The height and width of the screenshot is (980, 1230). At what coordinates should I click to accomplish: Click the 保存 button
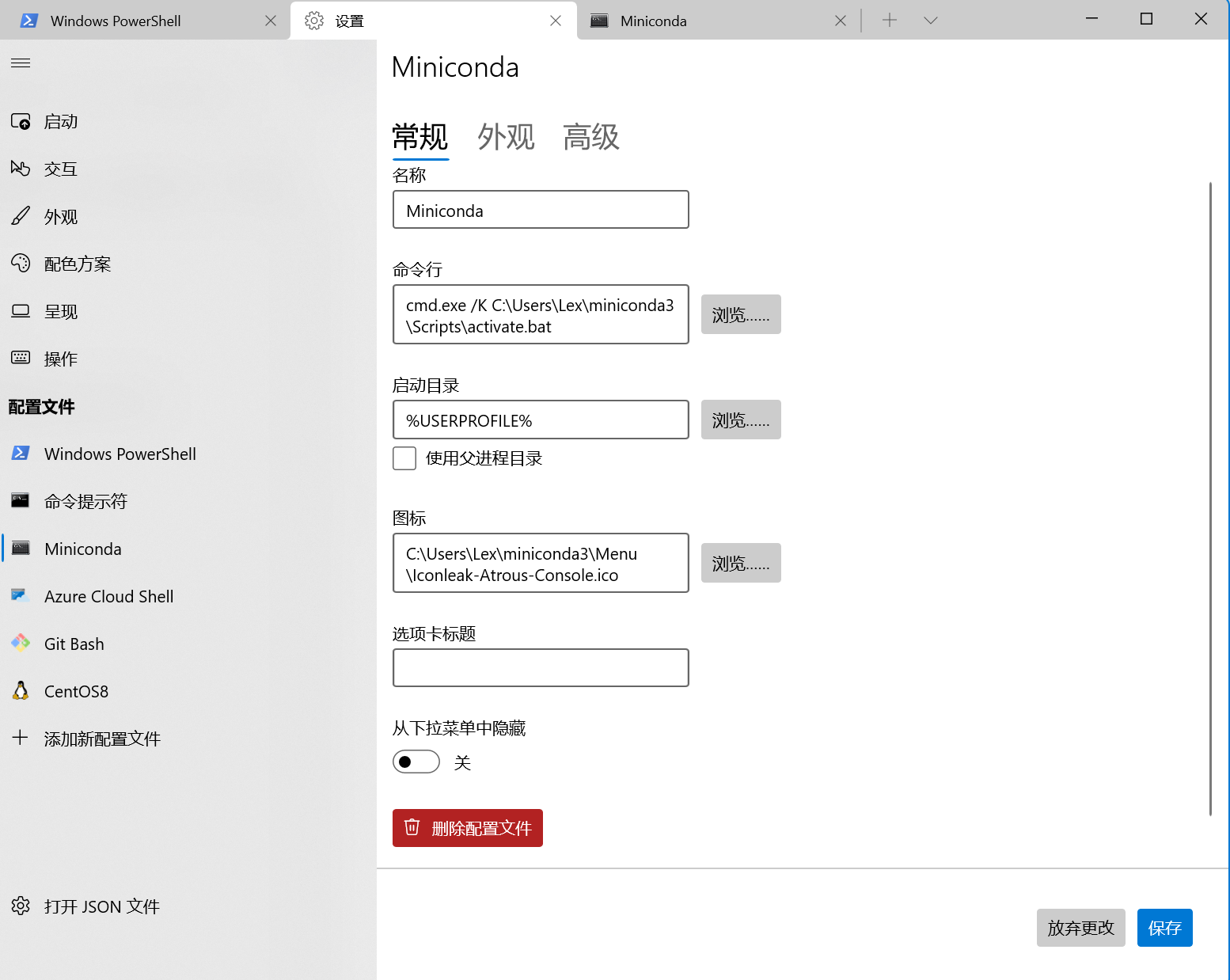point(1164,927)
